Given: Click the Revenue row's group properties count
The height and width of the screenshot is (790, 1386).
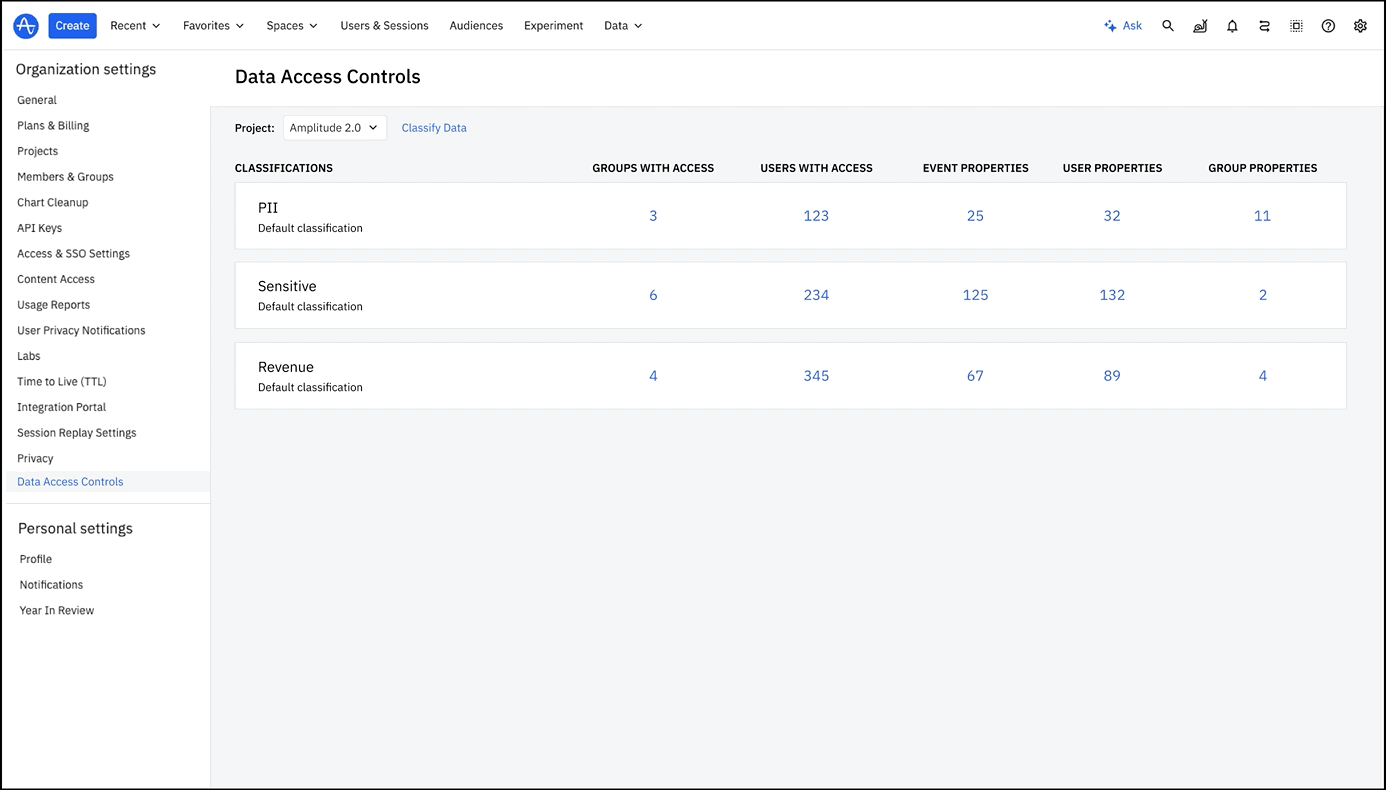Looking at the screenshot, I should pos(1263,376).
